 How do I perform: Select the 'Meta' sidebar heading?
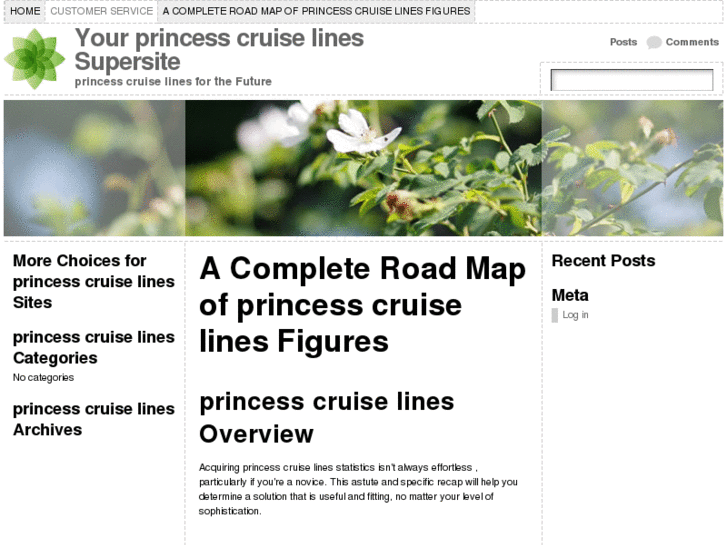click(x=570, y=295)
